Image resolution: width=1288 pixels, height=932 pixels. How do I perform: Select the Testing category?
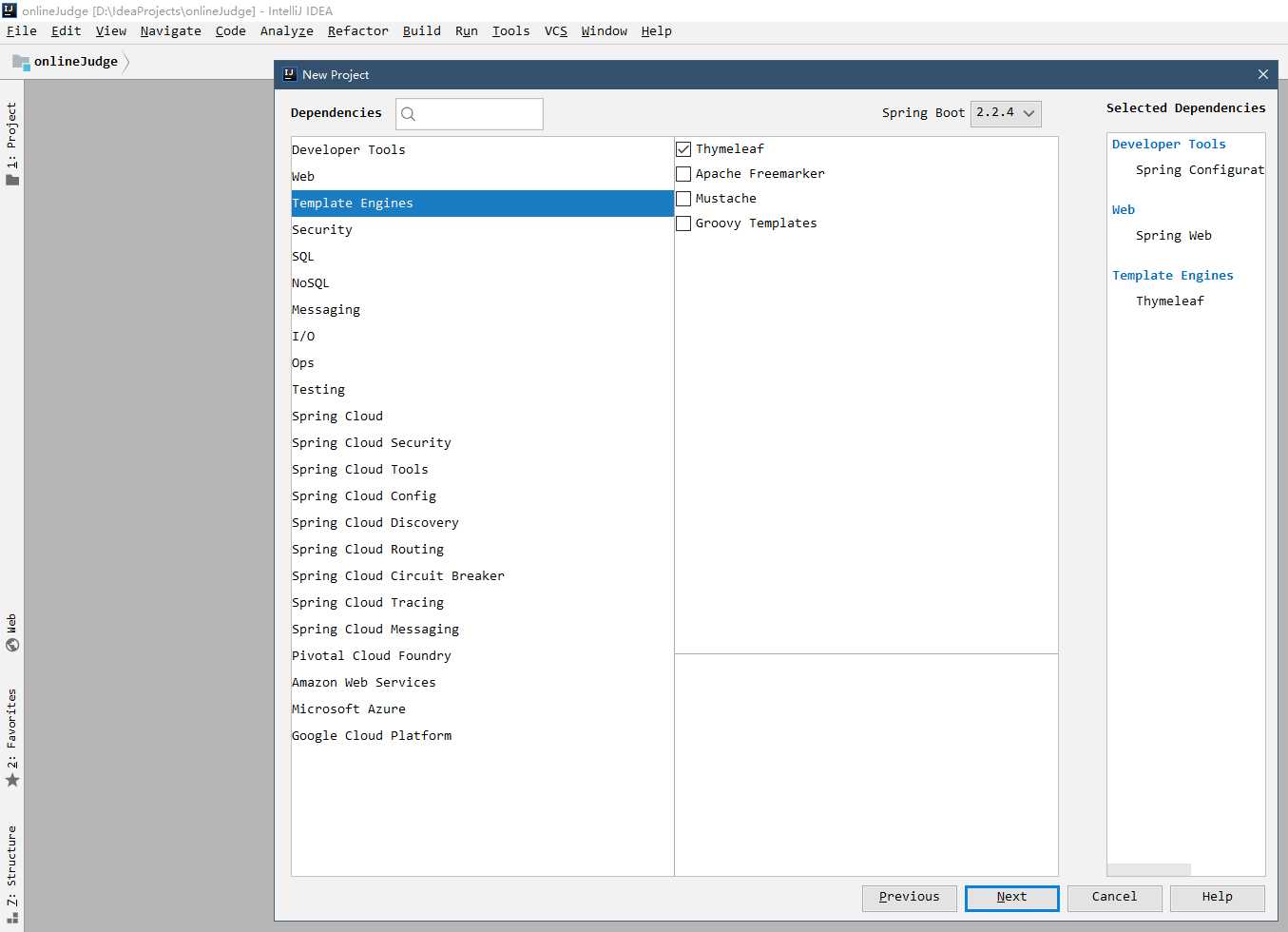coord(482,390)
